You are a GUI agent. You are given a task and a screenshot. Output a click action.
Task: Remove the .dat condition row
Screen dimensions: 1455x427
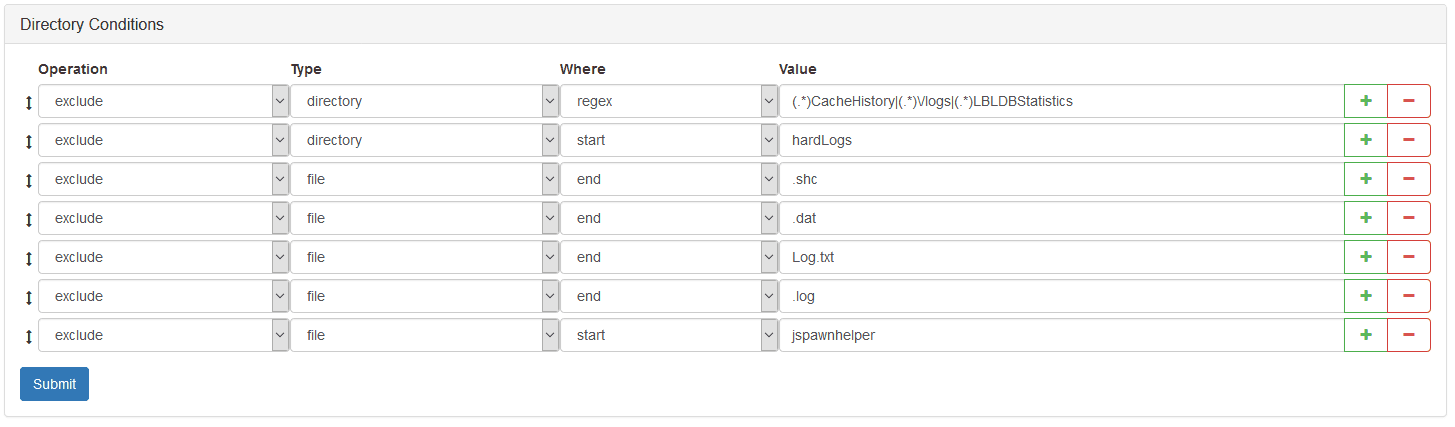(x=1409, y=218)
